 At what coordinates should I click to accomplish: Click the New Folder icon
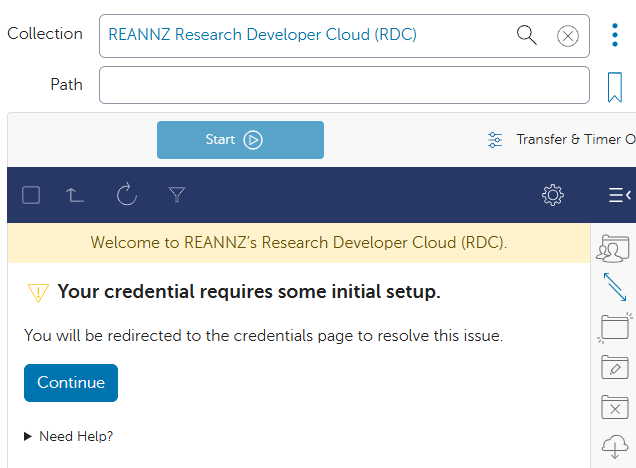[615, 327]
